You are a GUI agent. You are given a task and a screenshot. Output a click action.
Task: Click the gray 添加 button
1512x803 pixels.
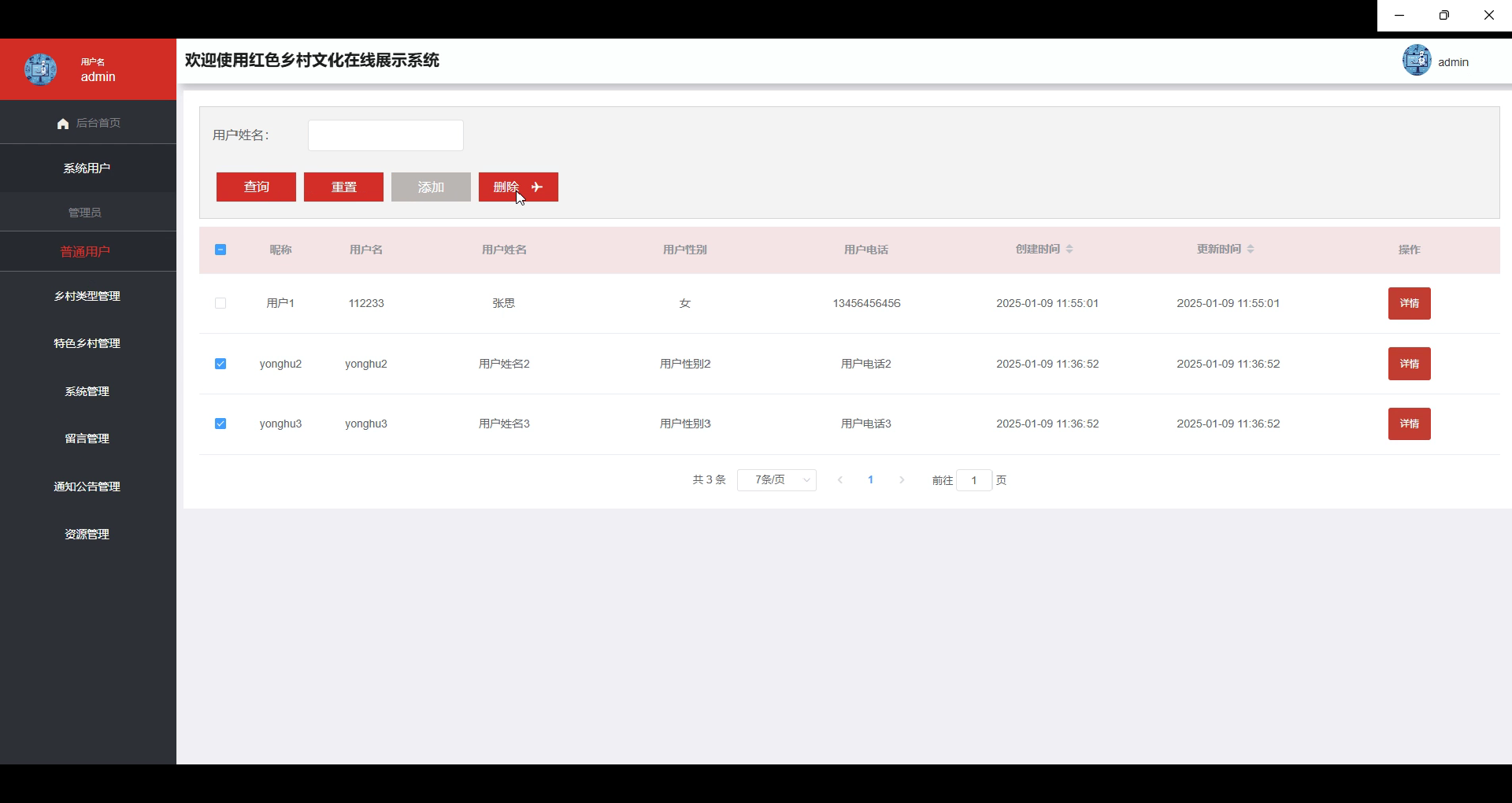pos(431,187)
